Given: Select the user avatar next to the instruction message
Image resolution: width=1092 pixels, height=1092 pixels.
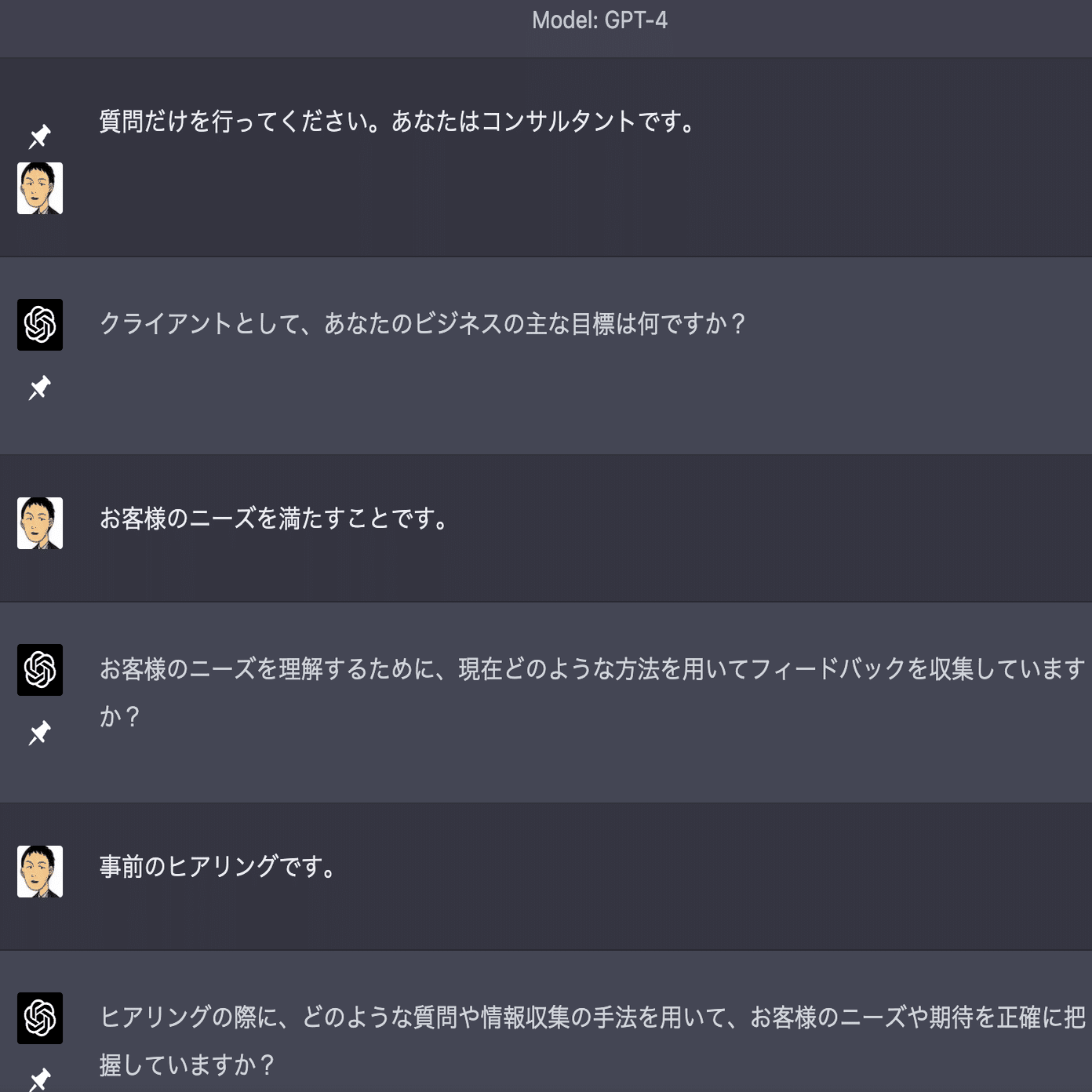Looking at the screenshot, I should point(40,187).
